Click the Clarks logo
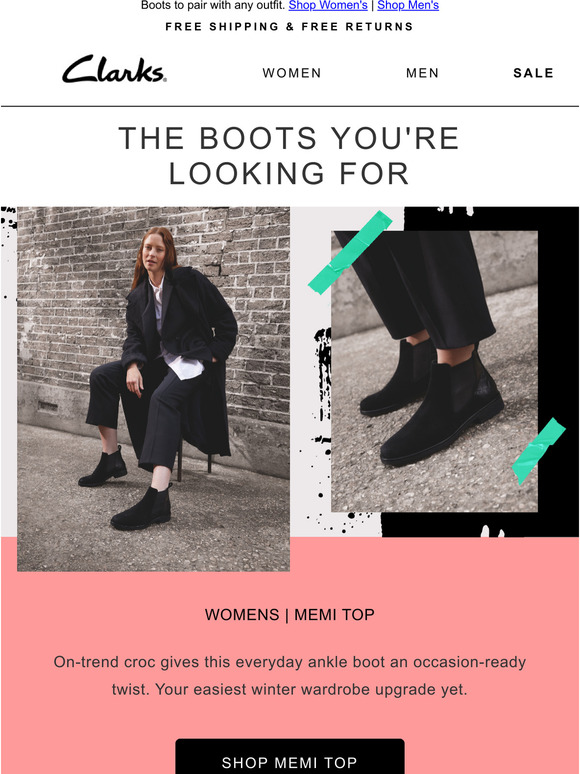This screenshot has height=774, width=580. (114, 69)
